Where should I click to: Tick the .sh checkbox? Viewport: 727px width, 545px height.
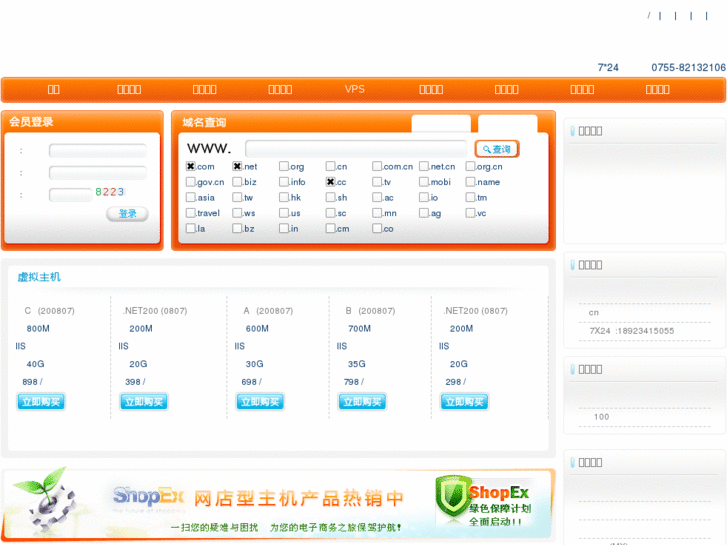pyautogui.click(x=330, y=197)
